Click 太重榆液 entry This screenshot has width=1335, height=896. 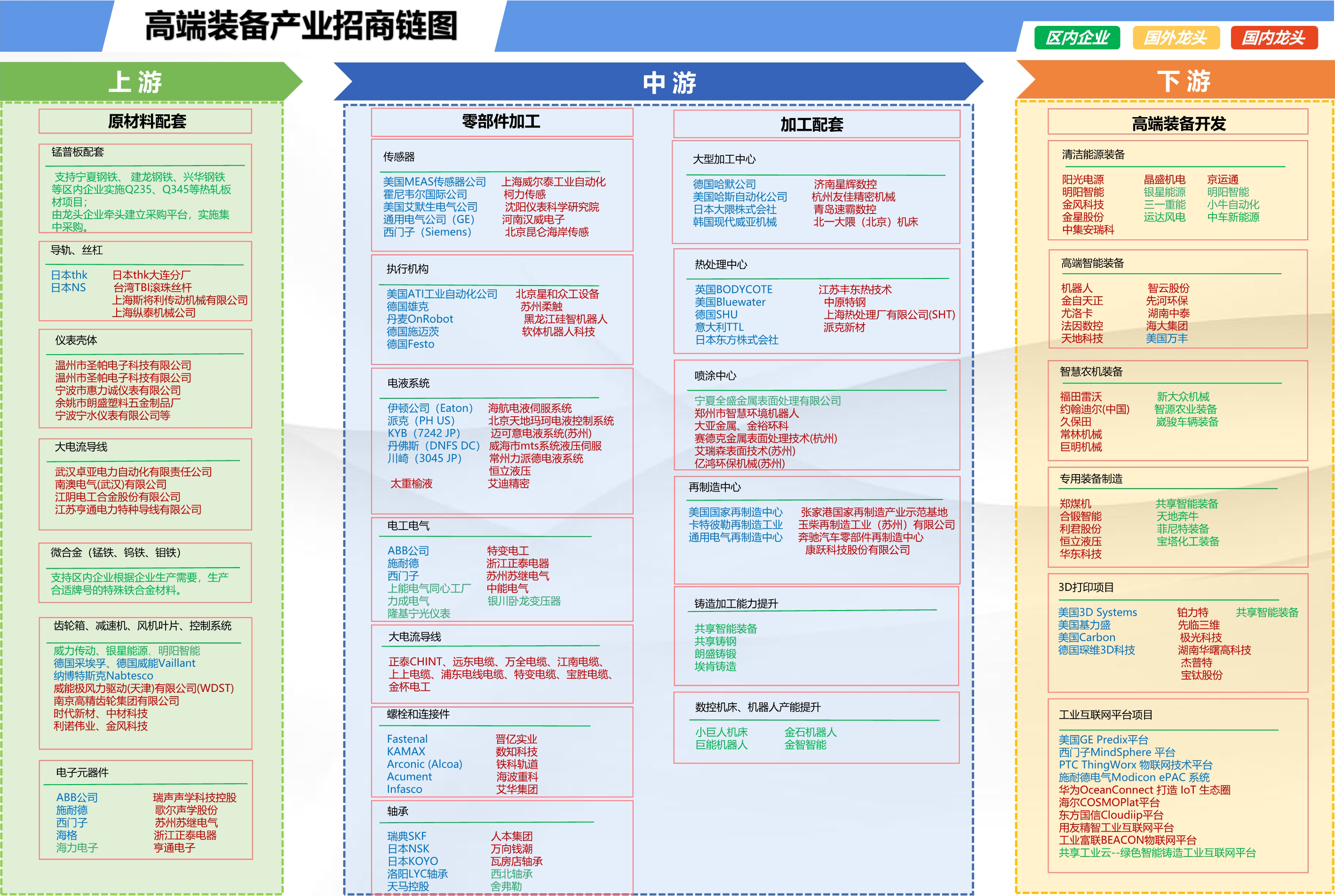click(411, 484)
